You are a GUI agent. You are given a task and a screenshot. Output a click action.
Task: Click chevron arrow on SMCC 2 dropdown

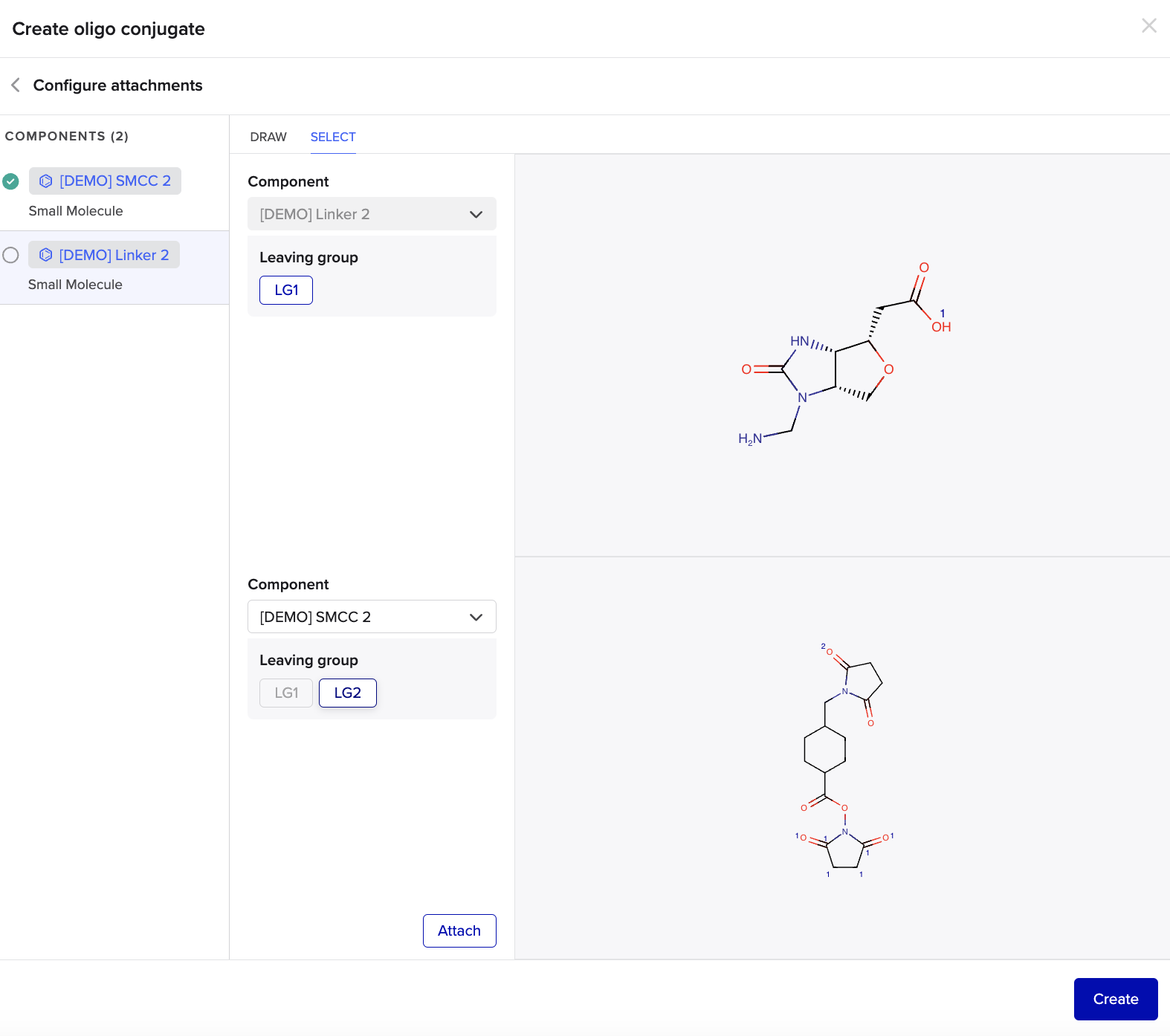(x=476, y=617)
